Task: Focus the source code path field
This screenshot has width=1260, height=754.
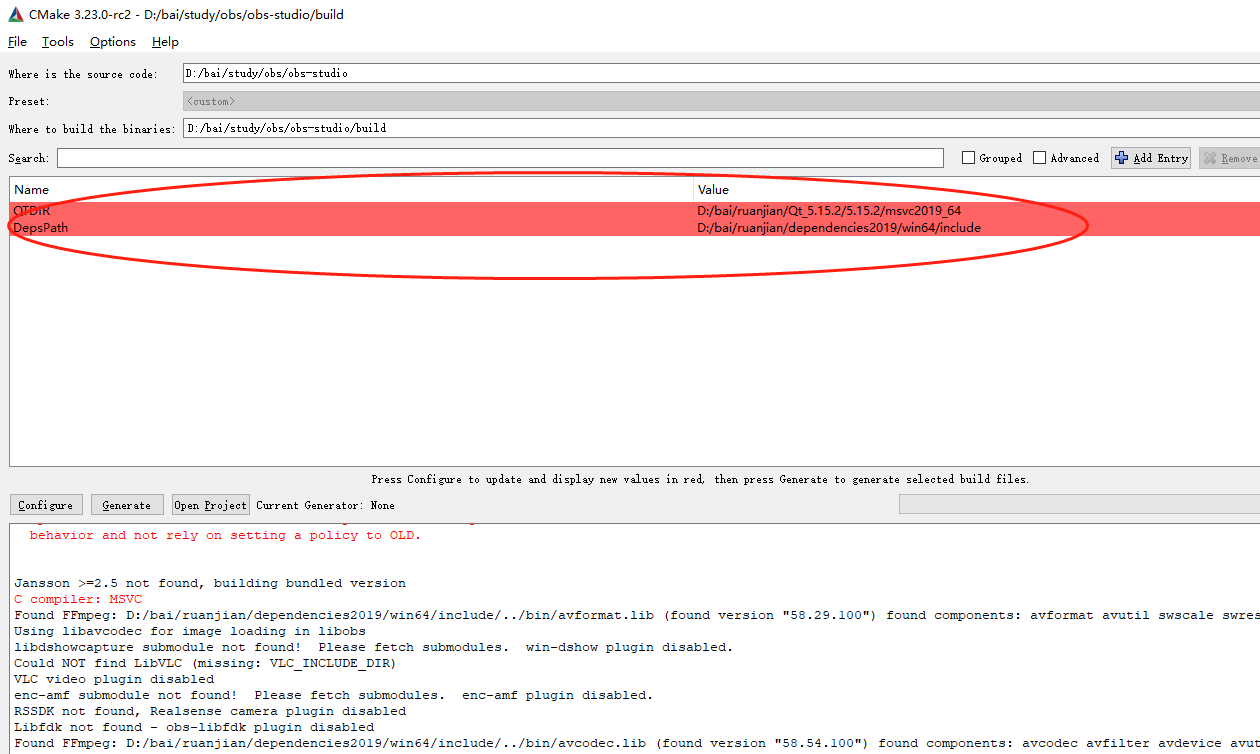Action: click(x=721, y=73)
